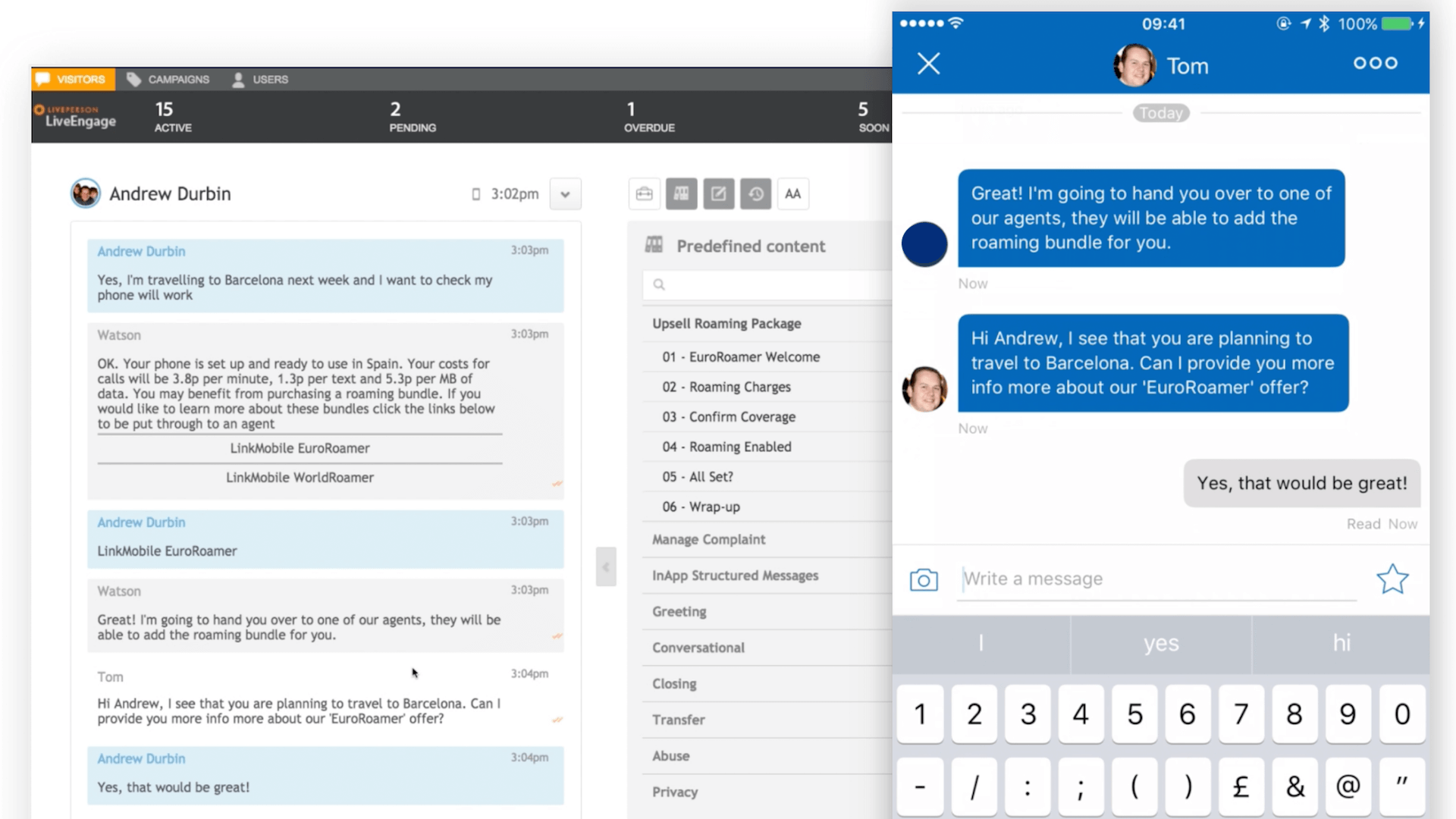Select the clock/history icon in toolbar
The image size is (1456, 819).
click(756, 193)
